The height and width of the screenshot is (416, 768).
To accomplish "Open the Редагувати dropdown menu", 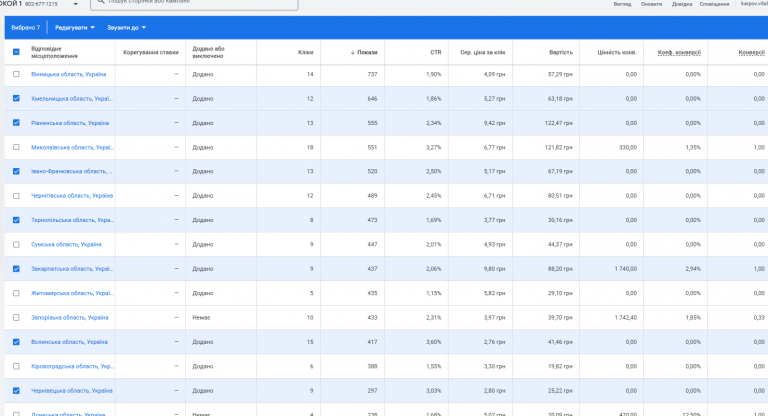I will point(75,28).
